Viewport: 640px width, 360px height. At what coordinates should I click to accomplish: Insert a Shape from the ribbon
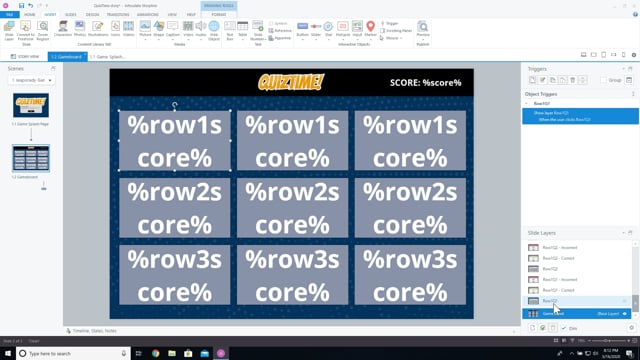point(159,30)
